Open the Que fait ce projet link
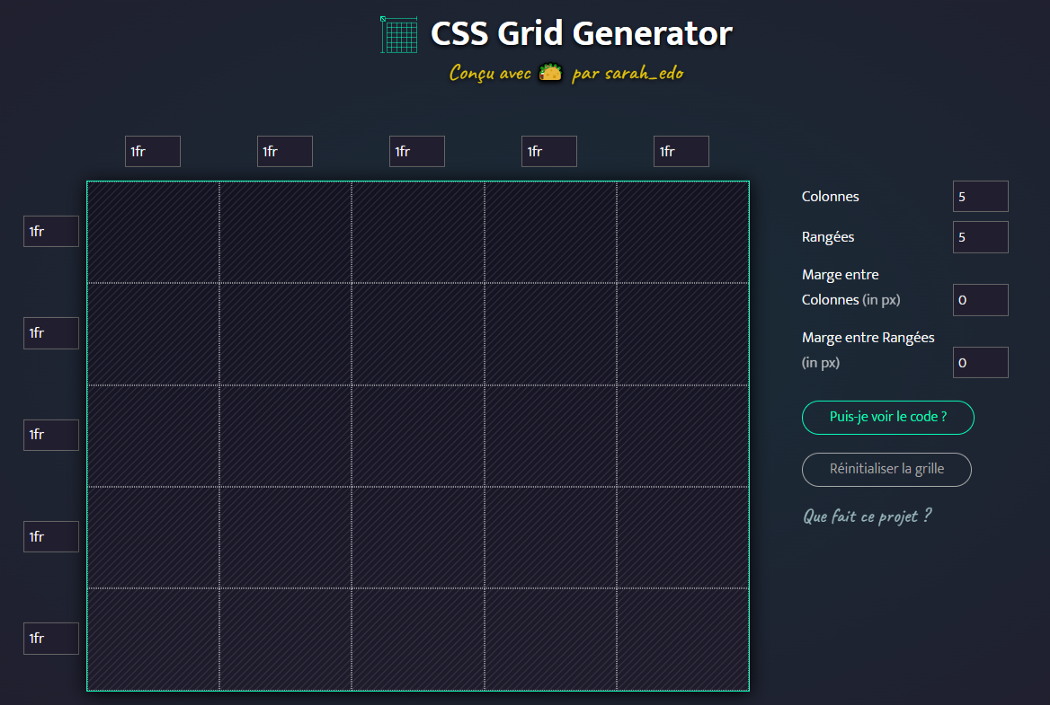Viewport: 1050px width, 705px height. pos(867,516)
